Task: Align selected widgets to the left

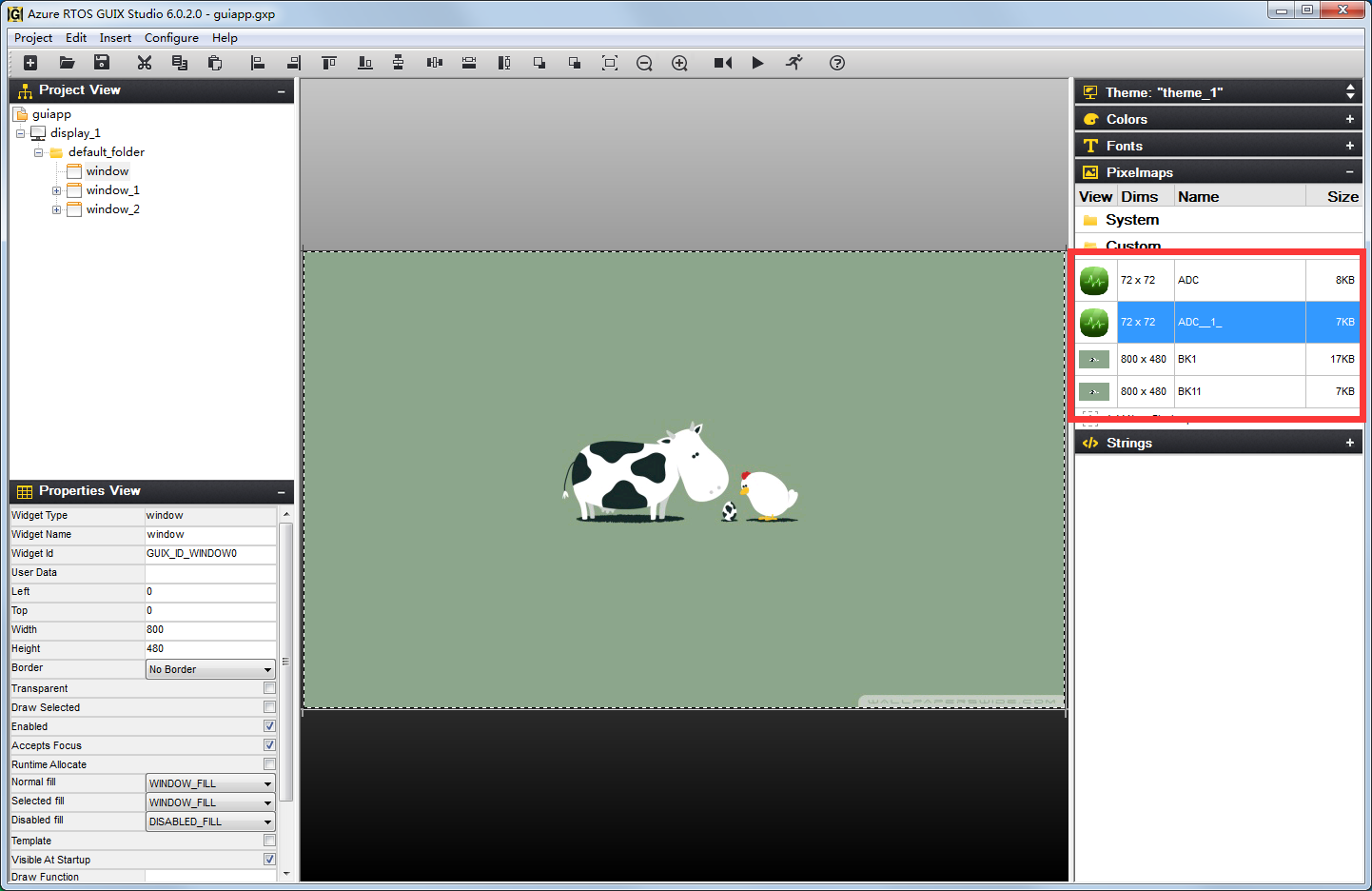Action: tap(257, 63)
